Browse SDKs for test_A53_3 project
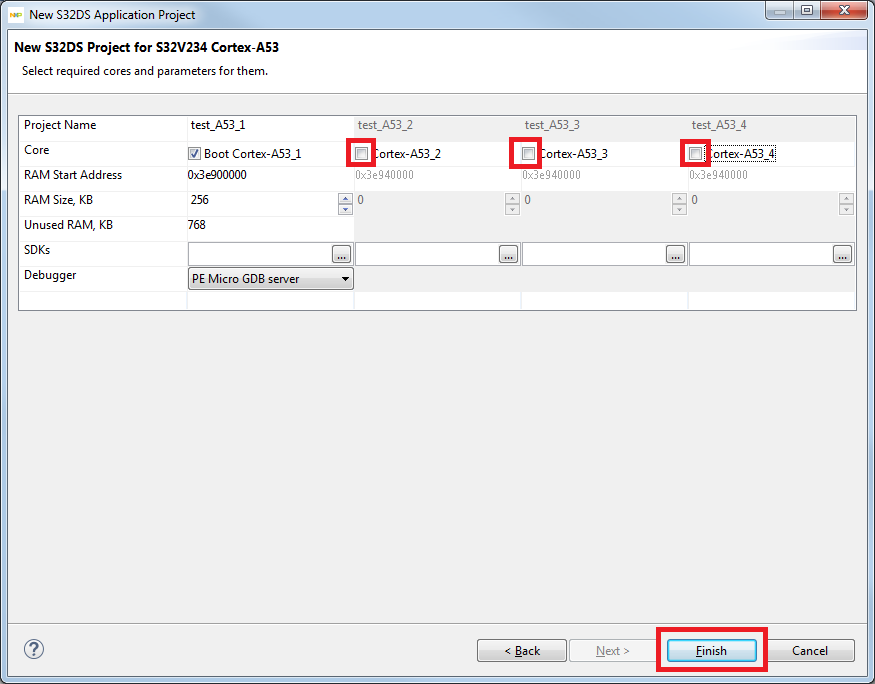Image resolution: width=875 pixels, height=684 pixels. (x=675, y=254)
